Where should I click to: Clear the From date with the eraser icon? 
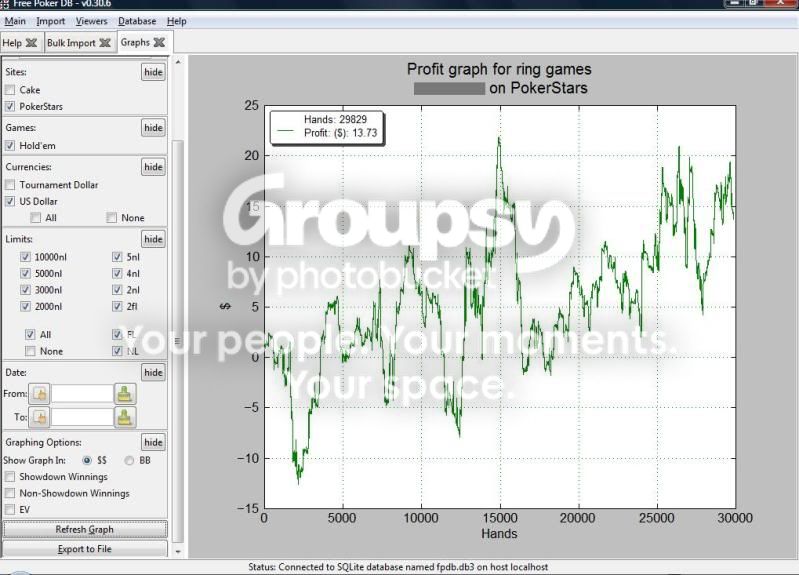[125, 394]
